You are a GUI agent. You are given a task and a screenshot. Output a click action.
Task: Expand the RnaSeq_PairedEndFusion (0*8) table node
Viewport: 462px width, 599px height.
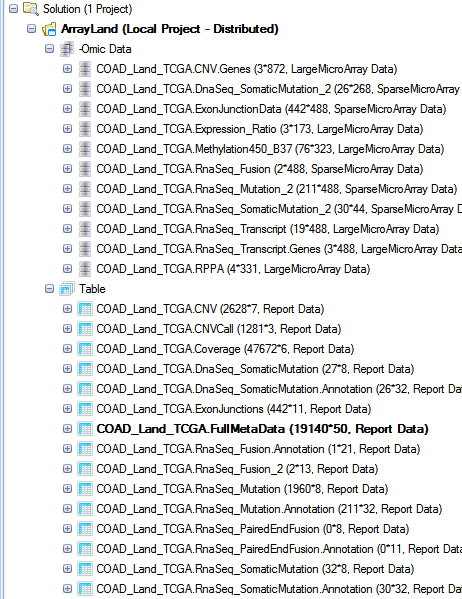(67, 528)
